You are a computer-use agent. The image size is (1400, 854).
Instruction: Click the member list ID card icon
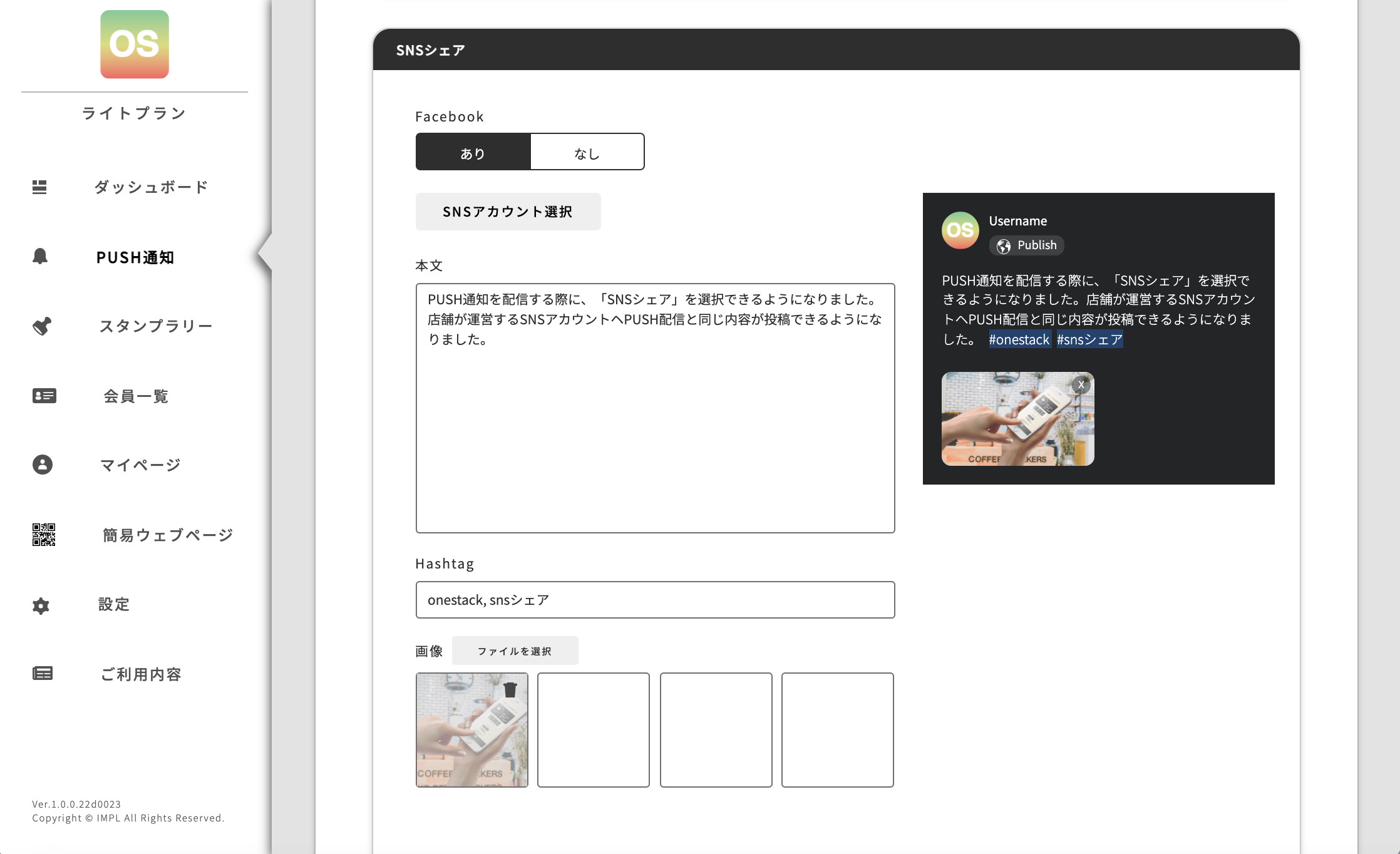(44, 396)
